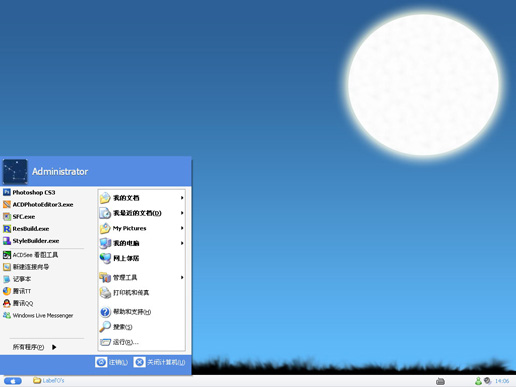This screenshot has height=387, width=516.
Task: Expand 所有程序 all programs arrow
Action: [54, 347]
